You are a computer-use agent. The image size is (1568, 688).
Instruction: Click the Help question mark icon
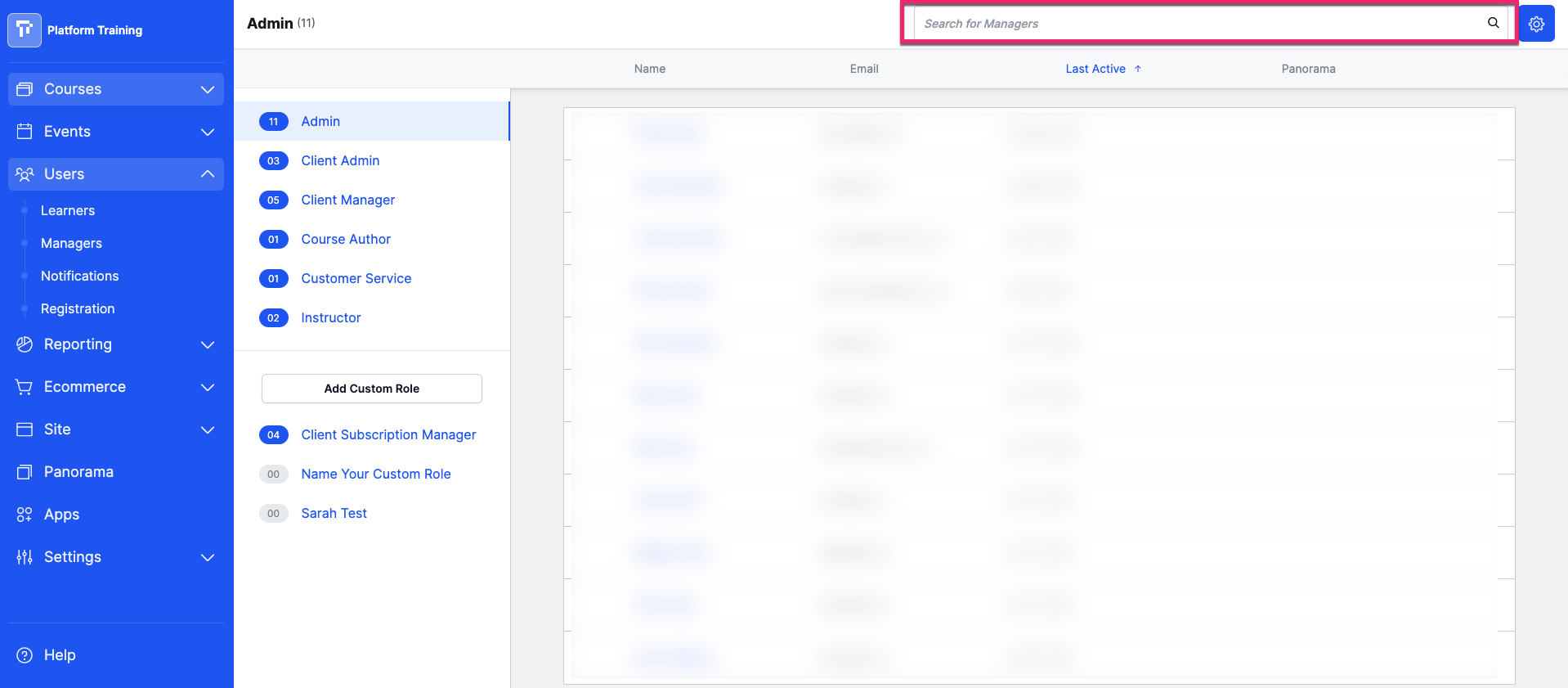[x=25, y=655]
